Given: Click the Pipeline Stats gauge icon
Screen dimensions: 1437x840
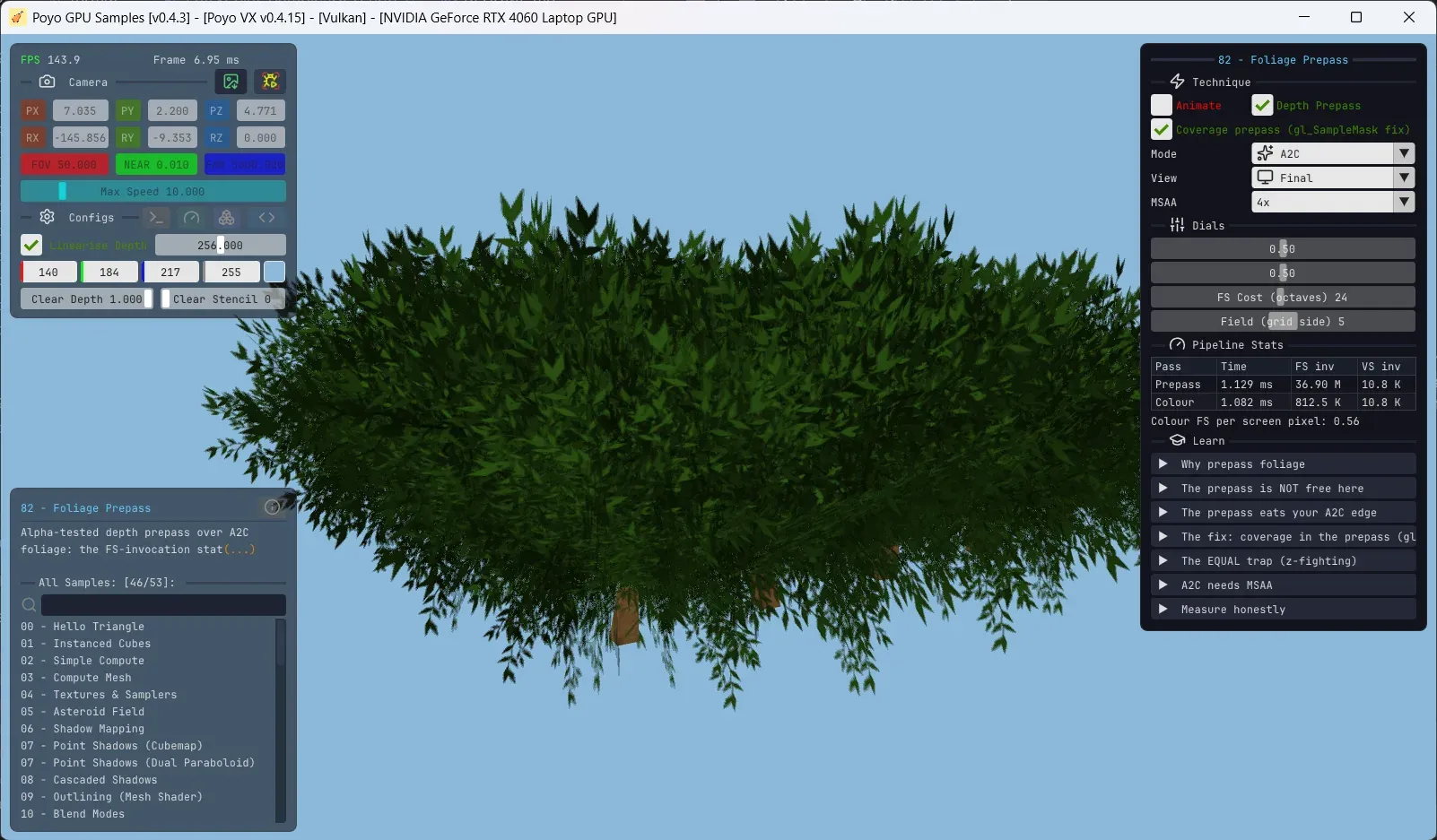Looking at the screenshot, I should [1177, 344].
